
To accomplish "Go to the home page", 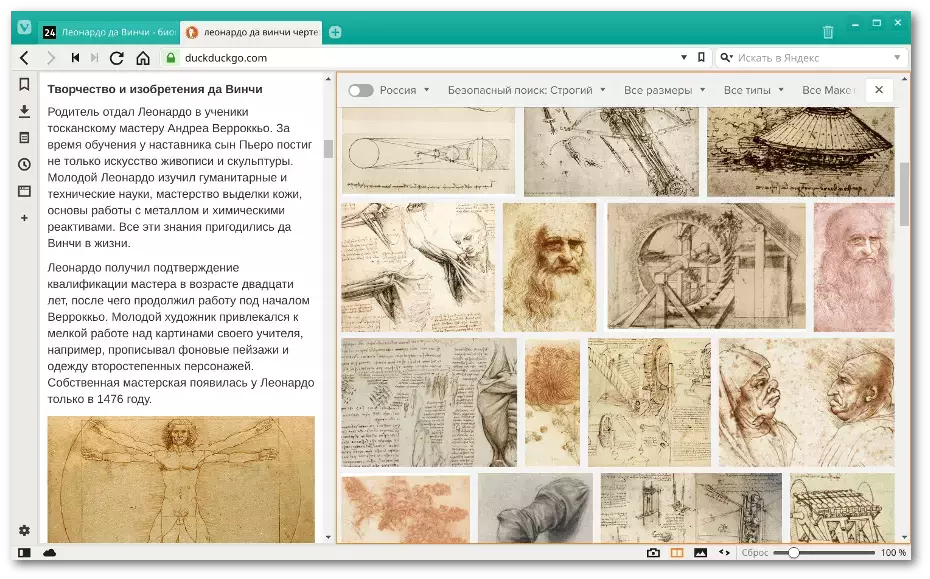I will (x=143, y=58).
